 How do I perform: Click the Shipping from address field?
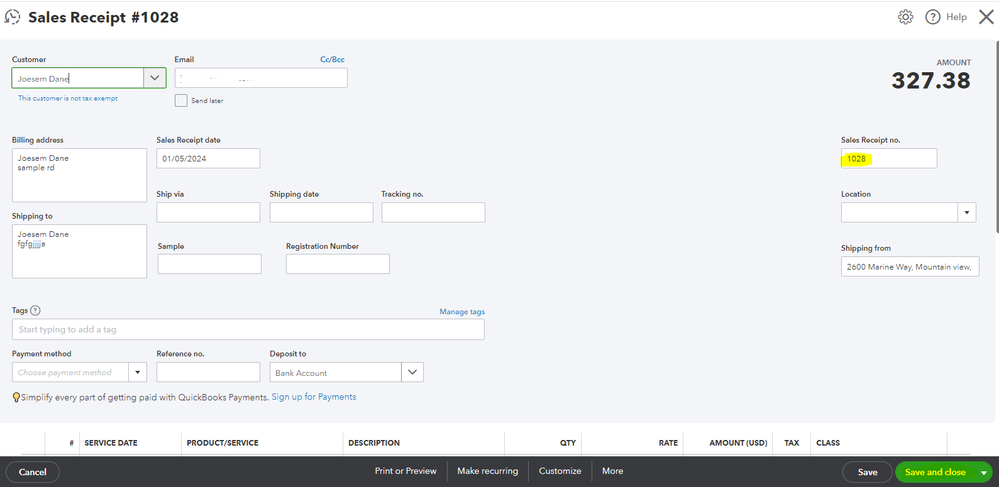(910, 267)
